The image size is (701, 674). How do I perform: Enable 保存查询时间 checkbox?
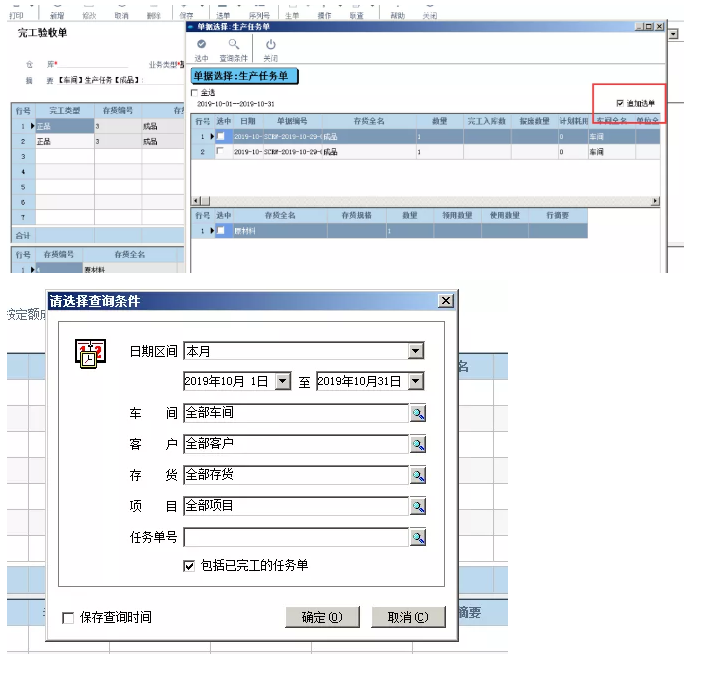[68, 618]
